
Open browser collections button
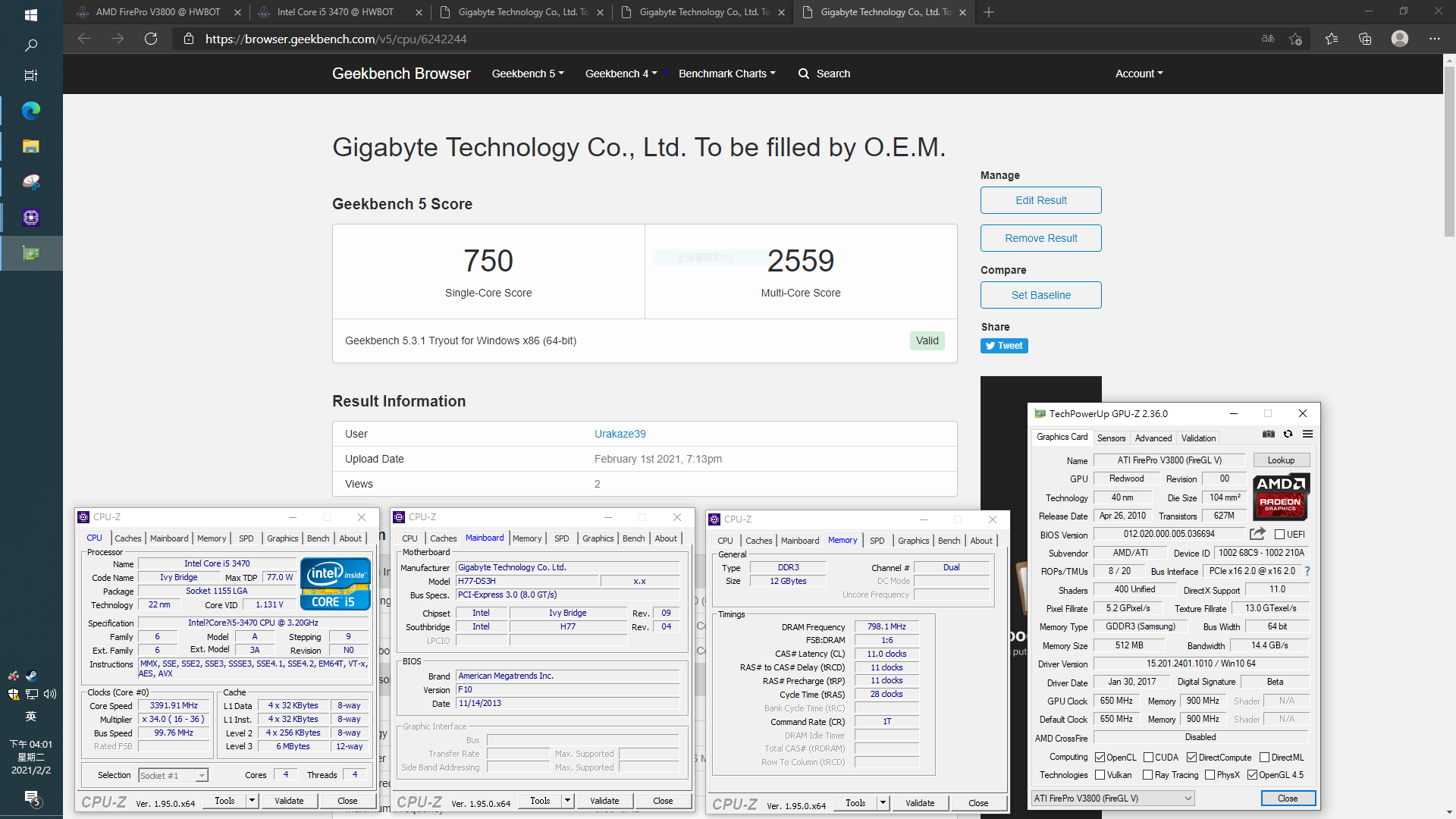1365,39
